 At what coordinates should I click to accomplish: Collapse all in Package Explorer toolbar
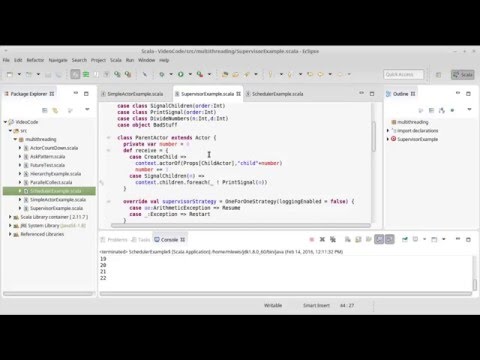click(x=45, y=110)
